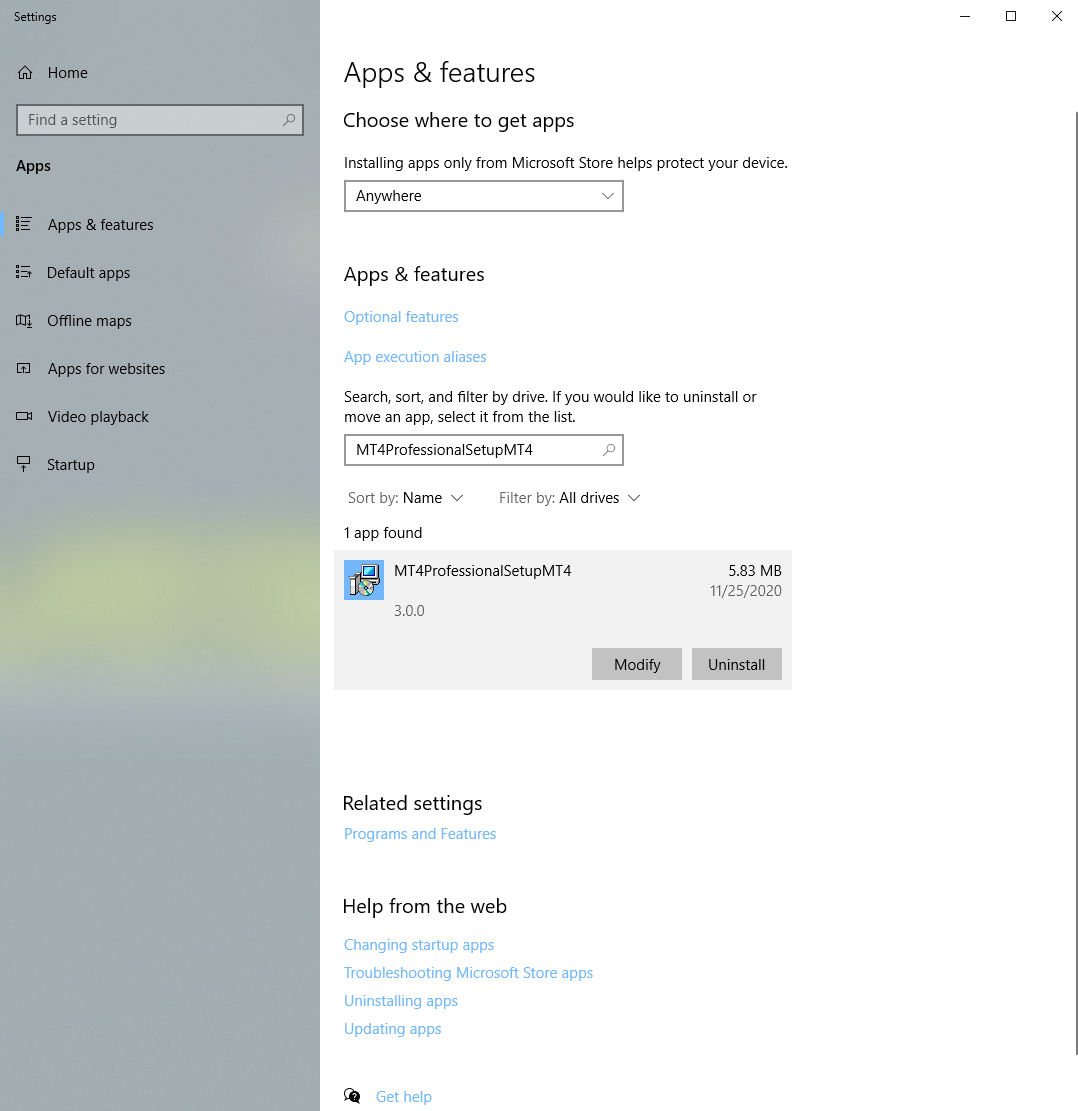Open Uninstalling apps help link
The height and width of the screenshot is (1111, 1078).
click(x=400, y=1000)
